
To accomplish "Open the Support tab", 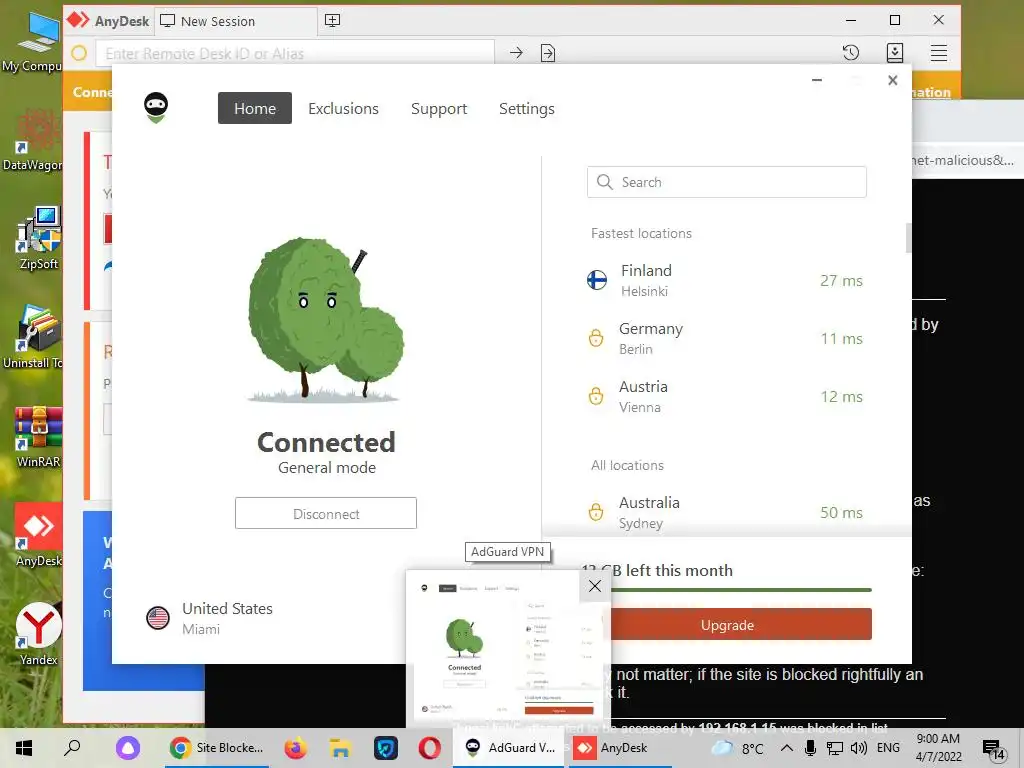I will (439, 109).
